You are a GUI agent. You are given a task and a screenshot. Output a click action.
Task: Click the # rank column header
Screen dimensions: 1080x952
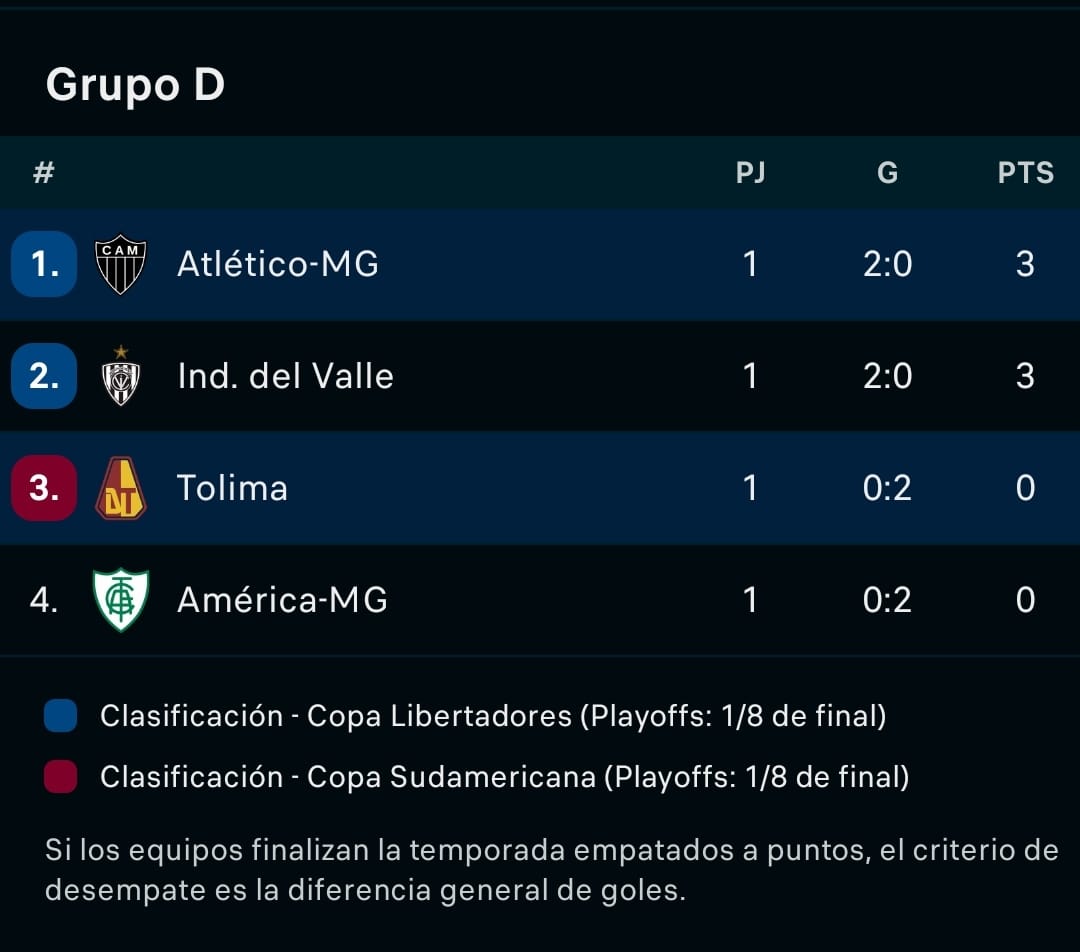coord(43,173)
